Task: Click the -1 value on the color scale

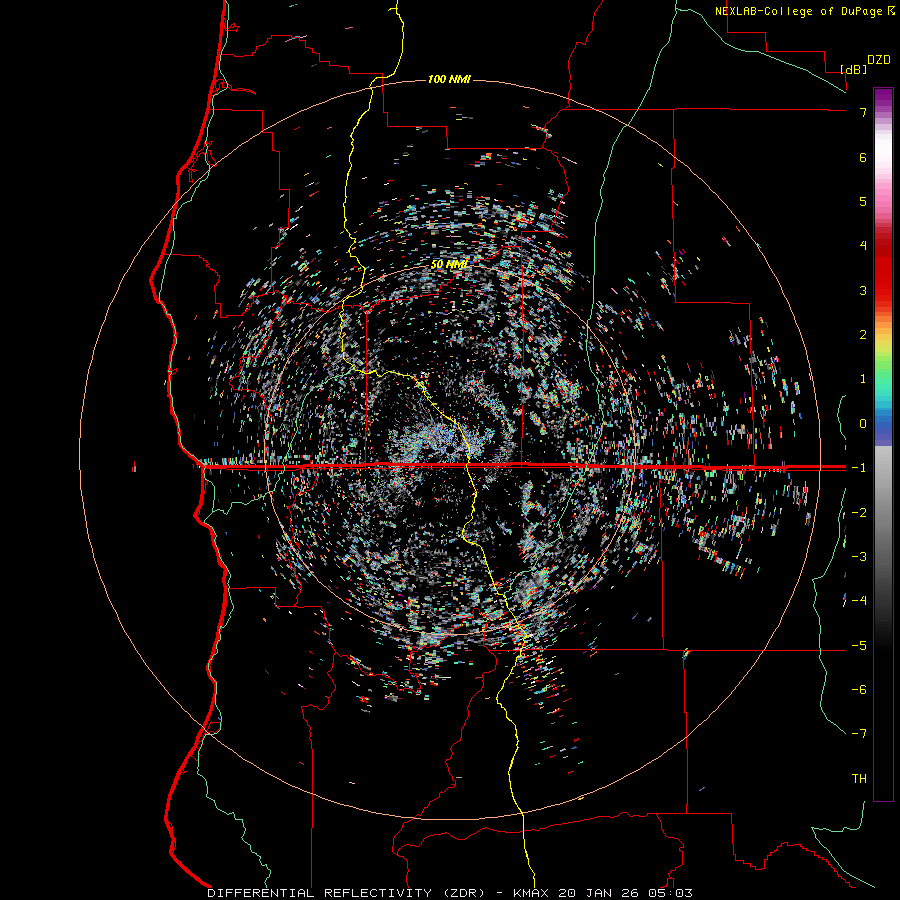Action: click(x=859, y=468)
